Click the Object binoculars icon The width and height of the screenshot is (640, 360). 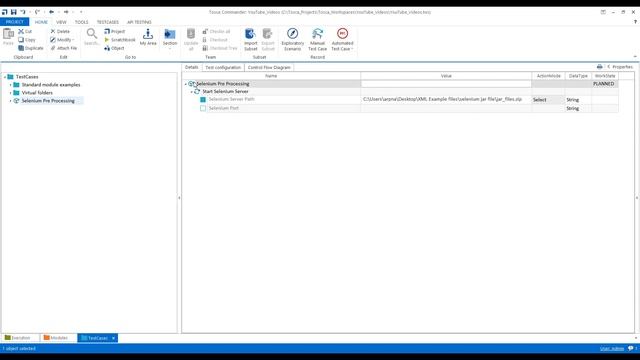pos(107,48)
